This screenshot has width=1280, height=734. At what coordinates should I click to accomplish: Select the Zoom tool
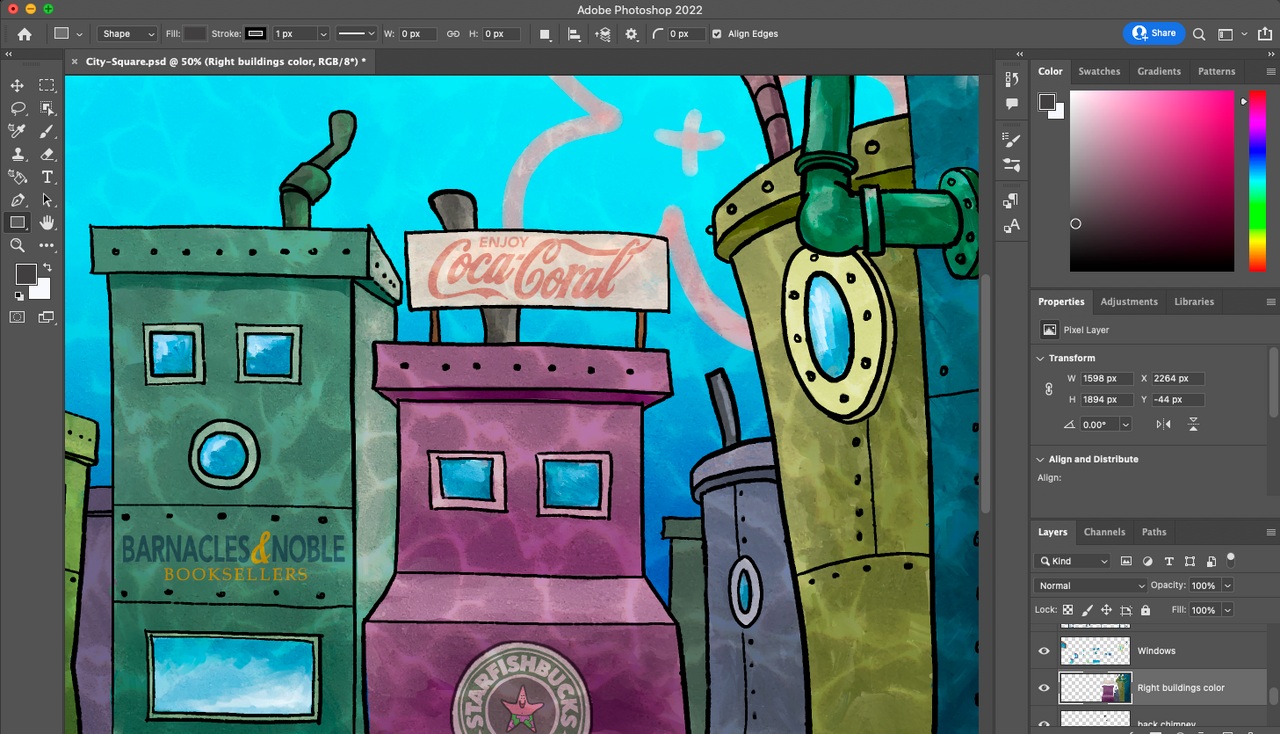[17, 245]
